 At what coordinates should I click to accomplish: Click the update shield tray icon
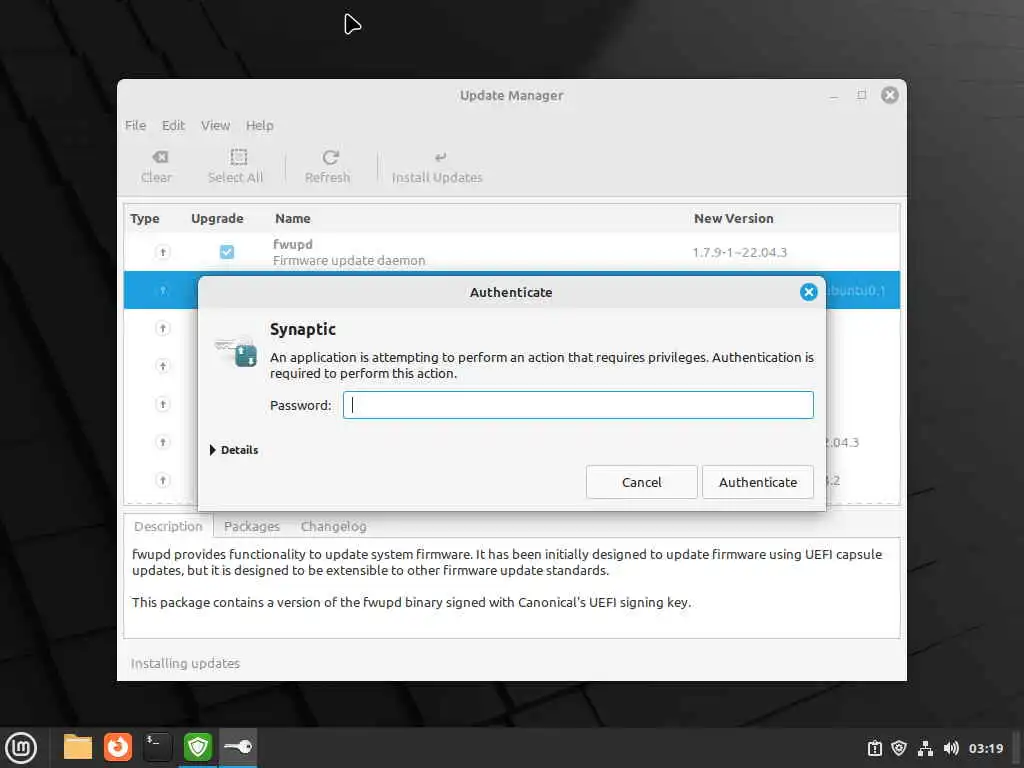click(899, 748)
